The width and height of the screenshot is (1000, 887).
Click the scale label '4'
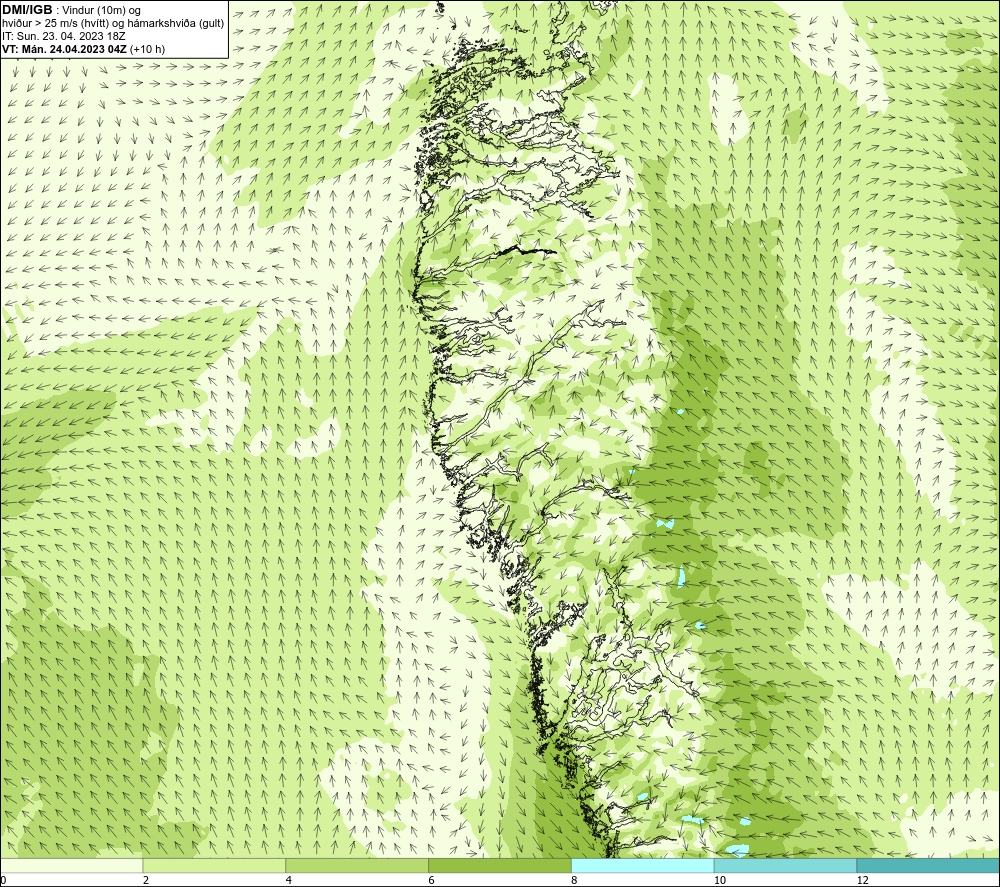tap(289, 881)
